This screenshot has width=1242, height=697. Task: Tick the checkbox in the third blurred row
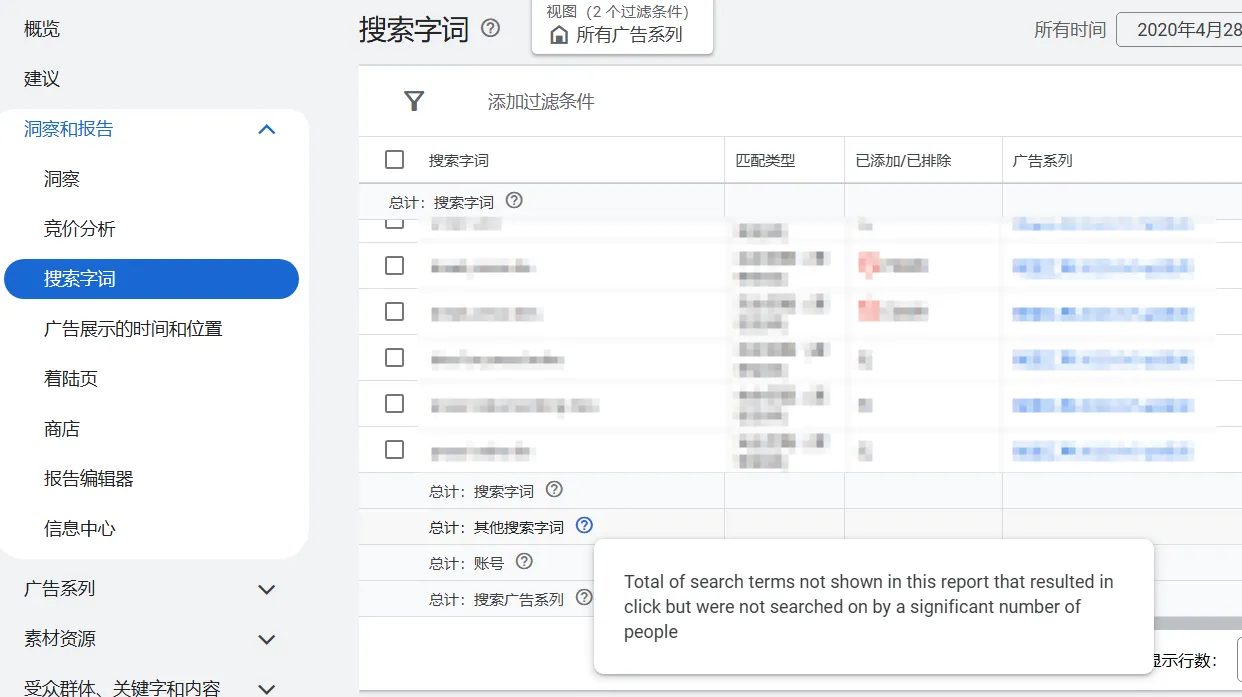395,311
